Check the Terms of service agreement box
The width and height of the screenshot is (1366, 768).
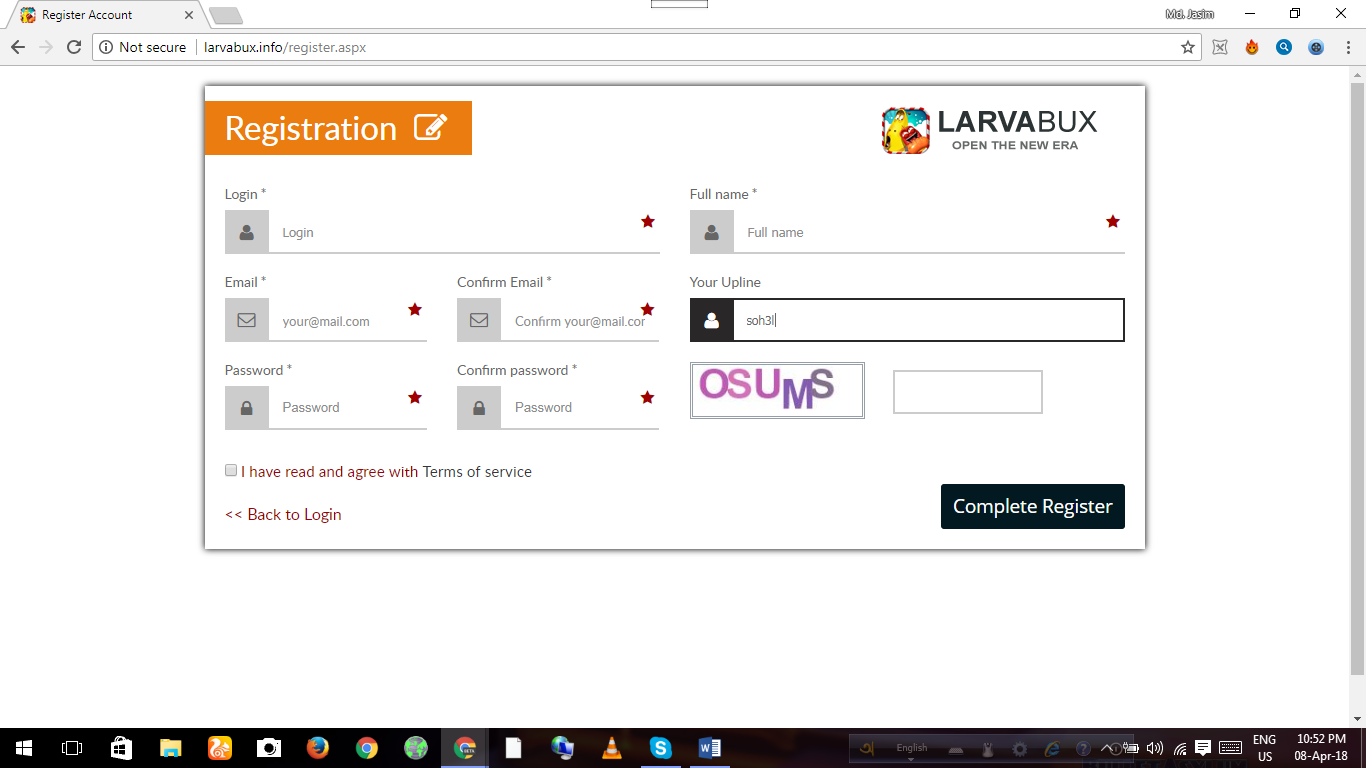pyautogui.click(x=231, y=470)
